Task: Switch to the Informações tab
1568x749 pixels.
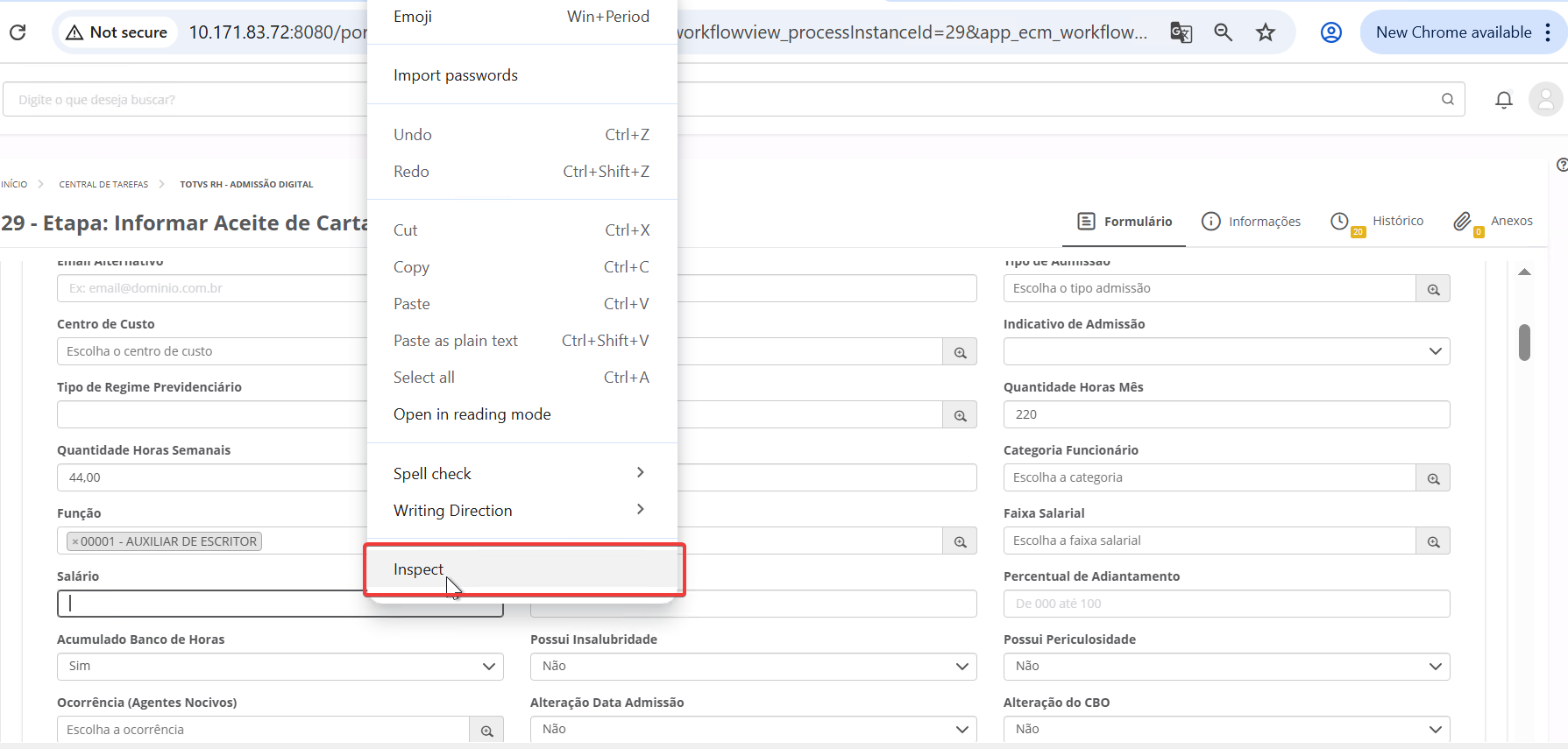Action: tap(1251, 222)
